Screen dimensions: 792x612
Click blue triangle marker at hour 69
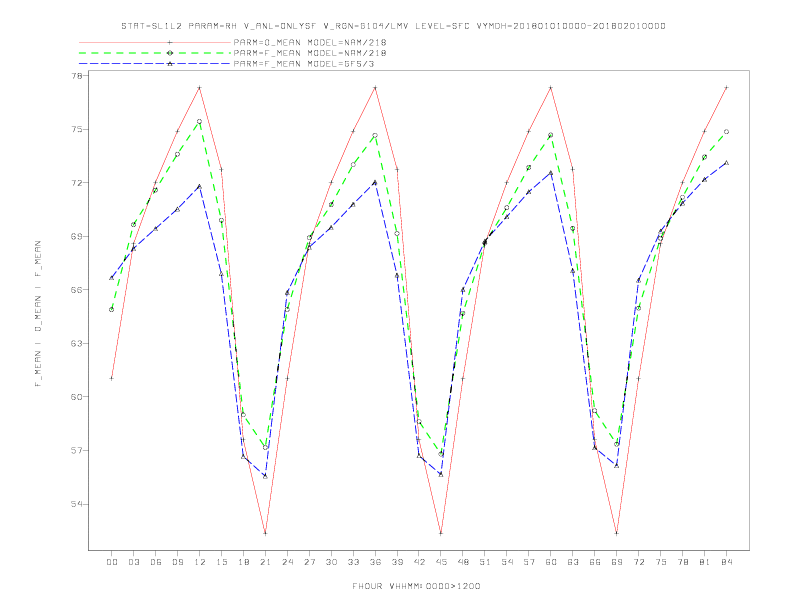point(617,466)
